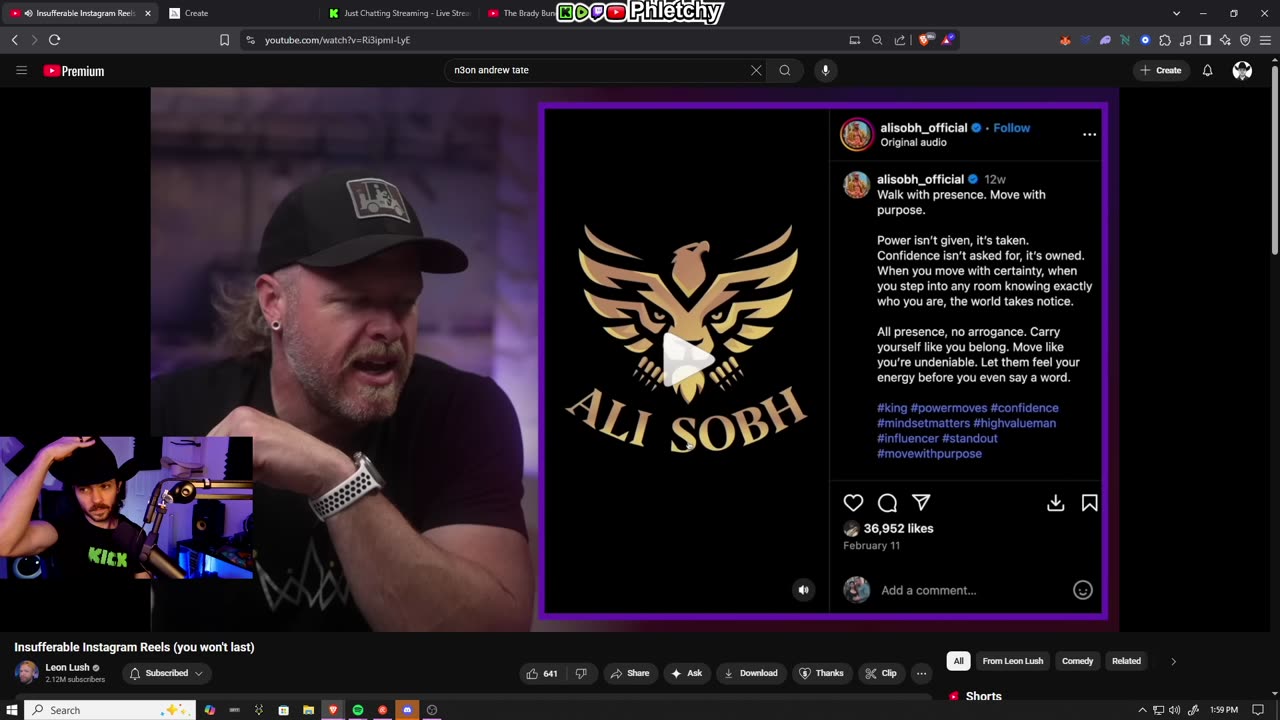Dislike this video
Screen dimensions: 1280x720
coord(581,673)
